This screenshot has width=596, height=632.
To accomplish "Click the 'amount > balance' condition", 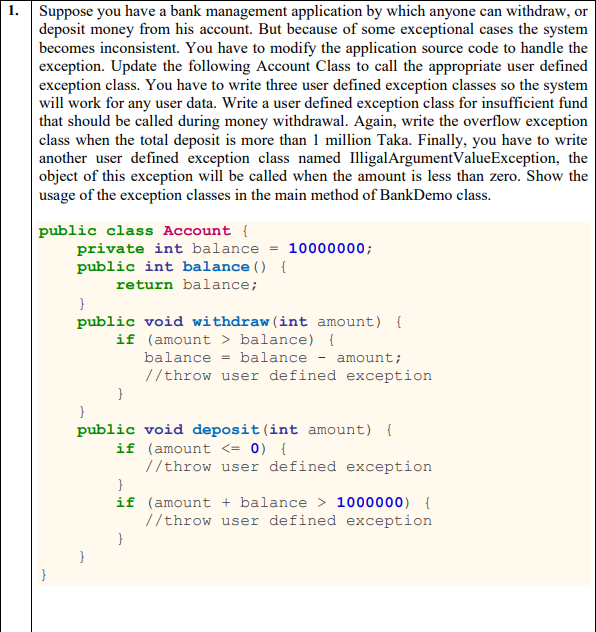I will [x=230, y=339].
